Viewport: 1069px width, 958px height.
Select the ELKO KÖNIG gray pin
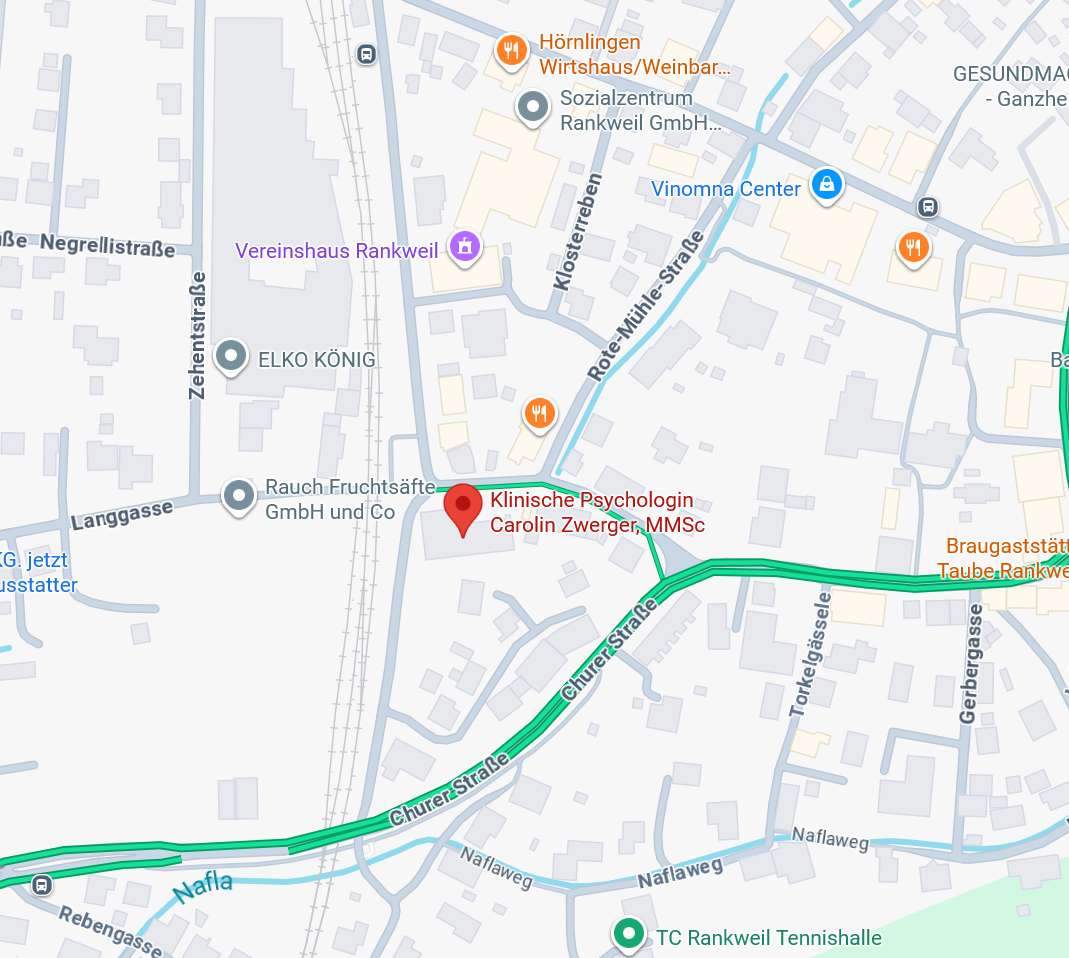231,357
